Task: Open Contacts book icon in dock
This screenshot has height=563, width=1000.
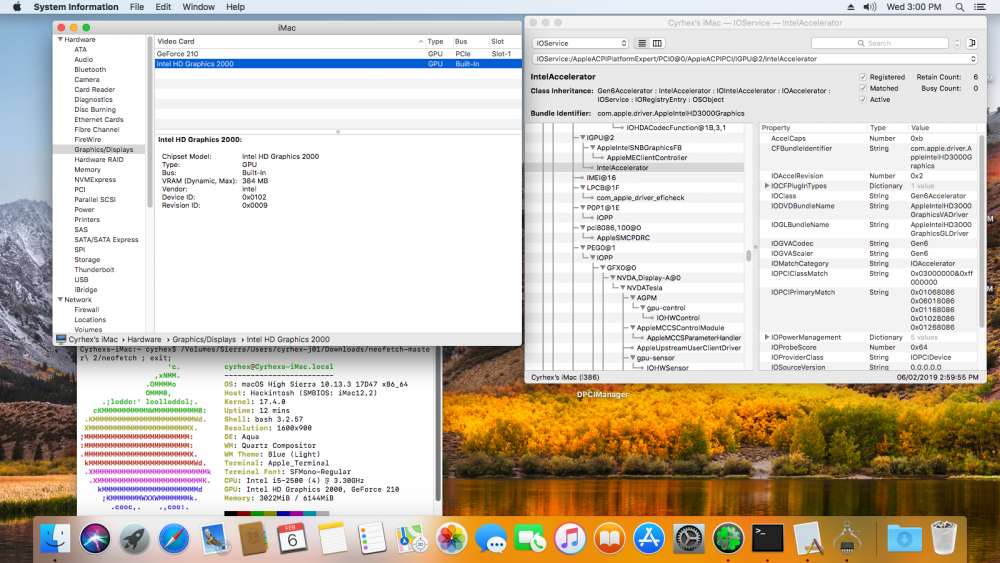Action: pos(253,539)
